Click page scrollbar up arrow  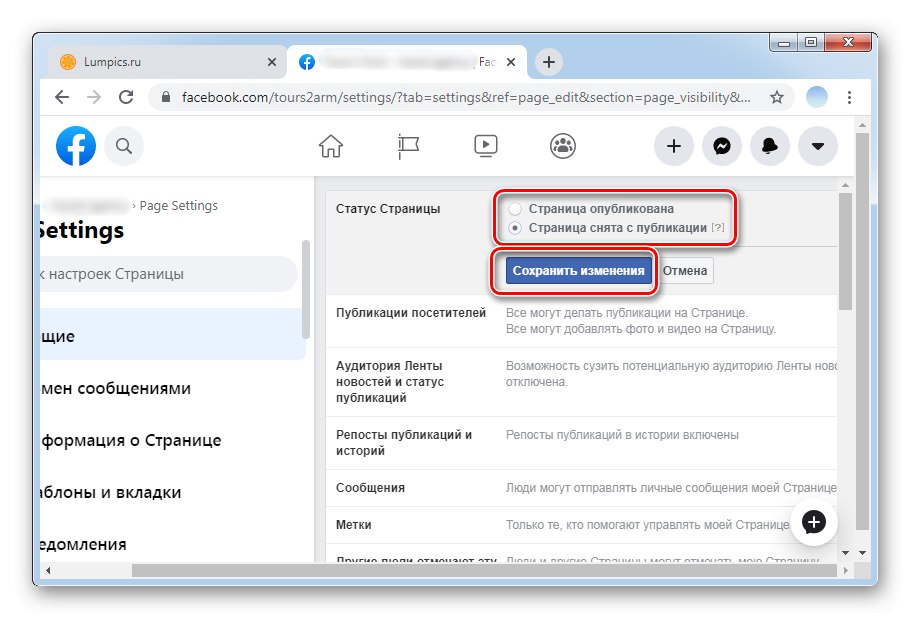(x=862, y=125)
